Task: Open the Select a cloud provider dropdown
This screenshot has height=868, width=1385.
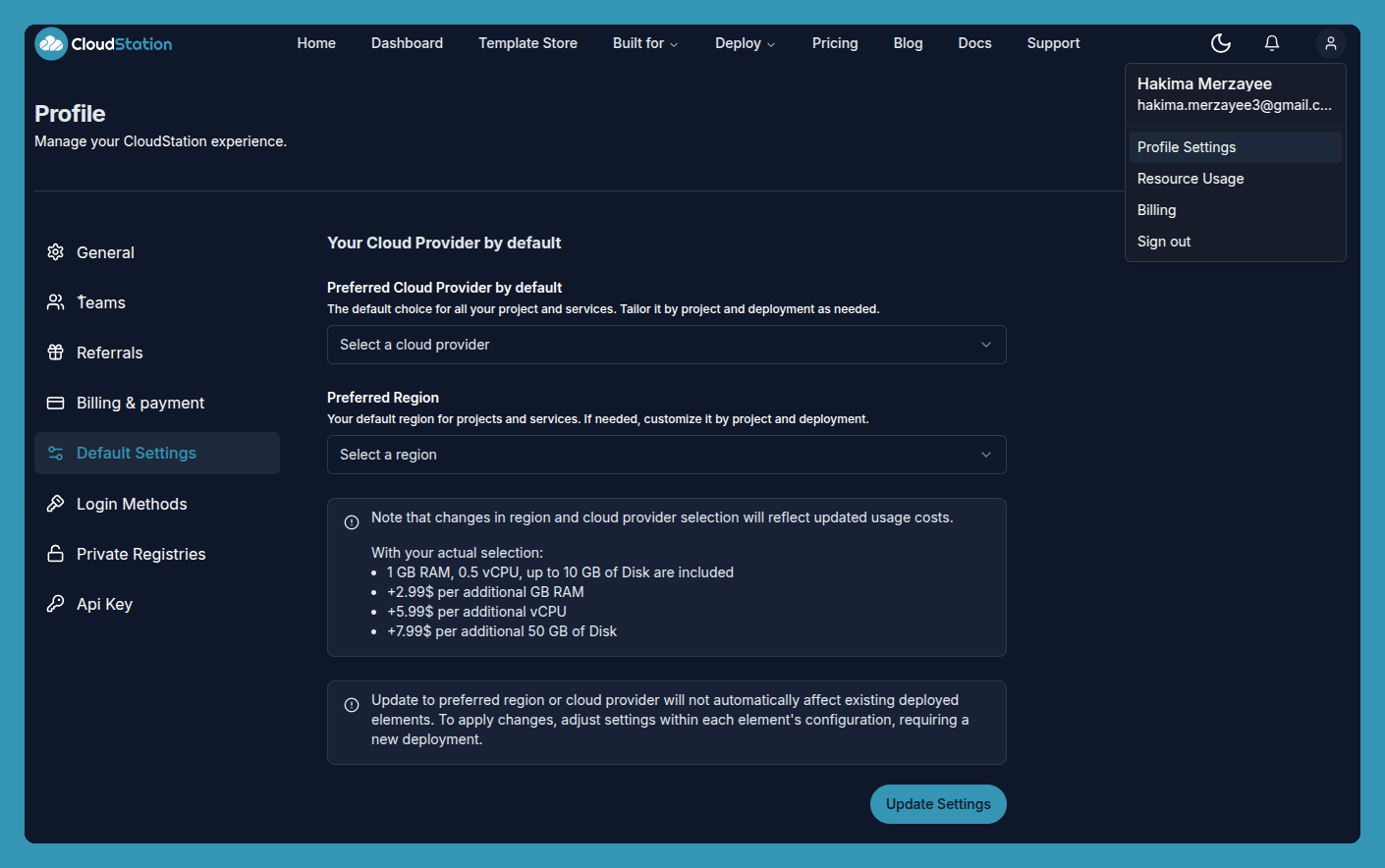Action: (666, 345)
